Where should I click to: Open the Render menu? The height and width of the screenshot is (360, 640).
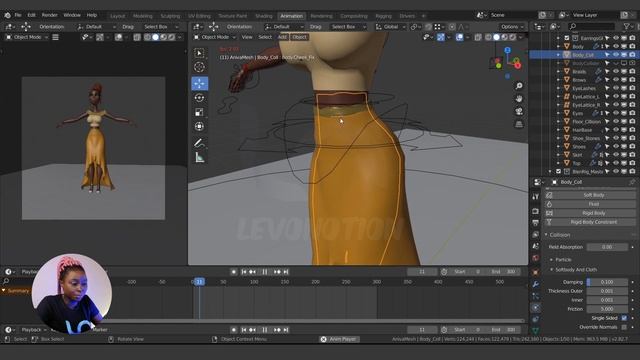[49, 15]
